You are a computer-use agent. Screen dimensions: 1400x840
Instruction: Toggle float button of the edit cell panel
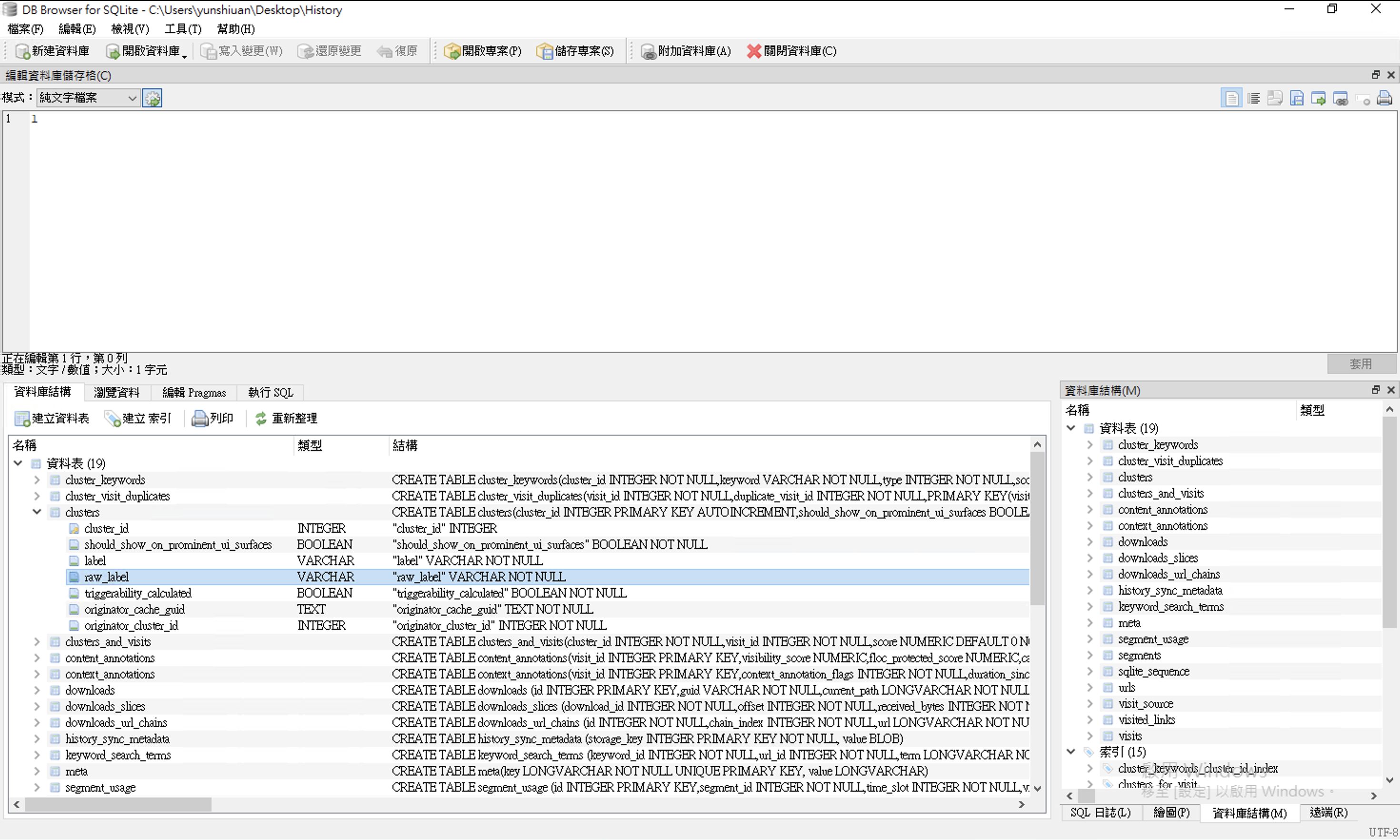(1376, 75)
